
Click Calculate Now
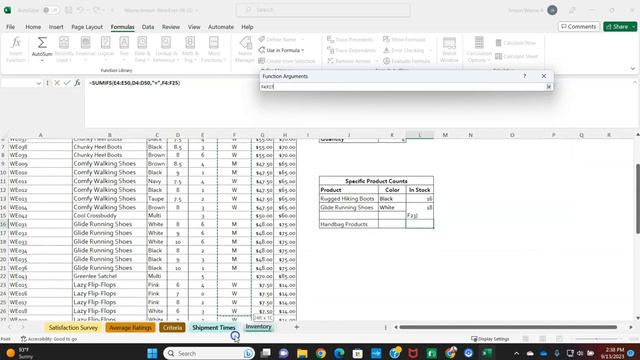coord(516,43)
